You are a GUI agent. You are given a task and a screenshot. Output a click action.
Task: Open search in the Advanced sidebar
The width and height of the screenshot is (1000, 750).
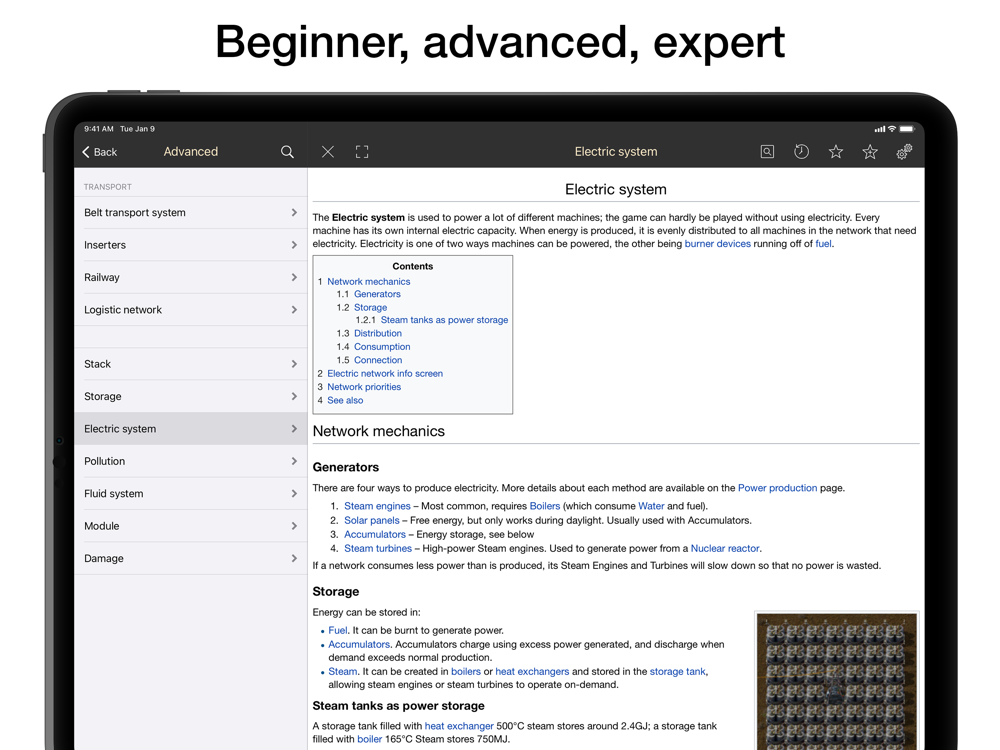(x=287, y=152)
